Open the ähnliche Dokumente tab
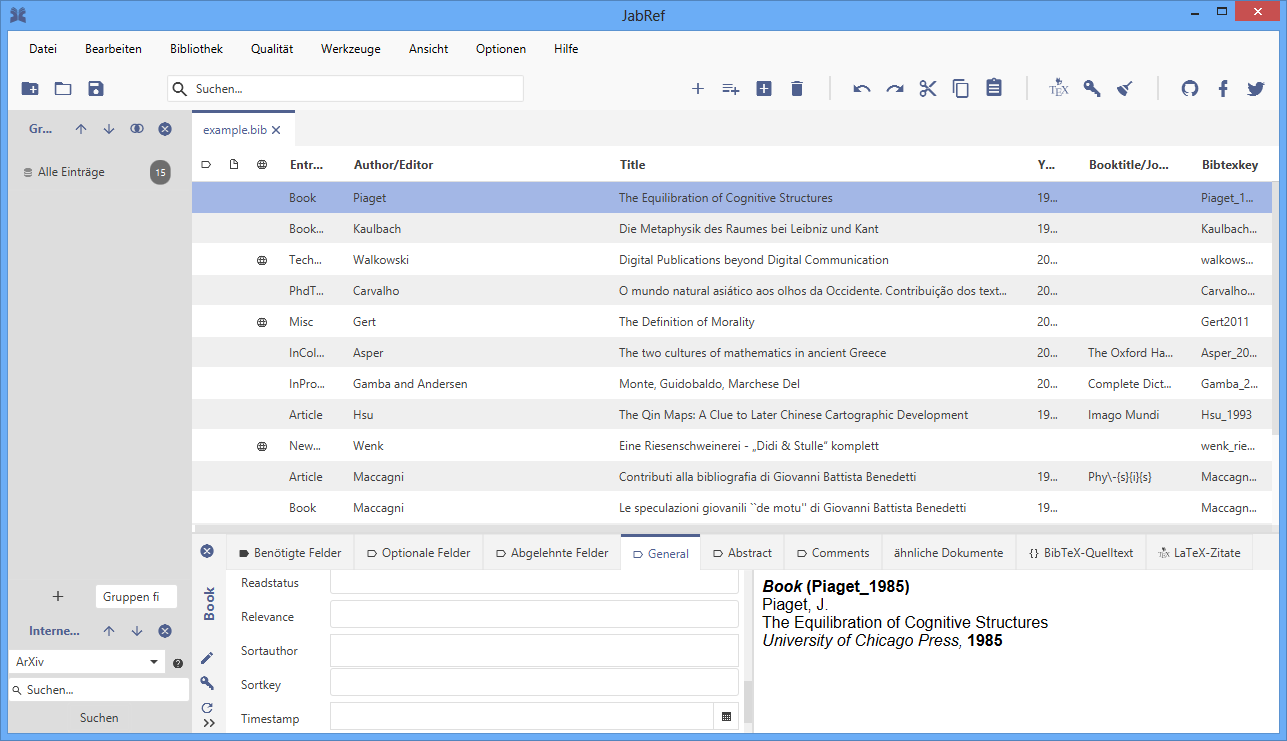 pos(948,552)
